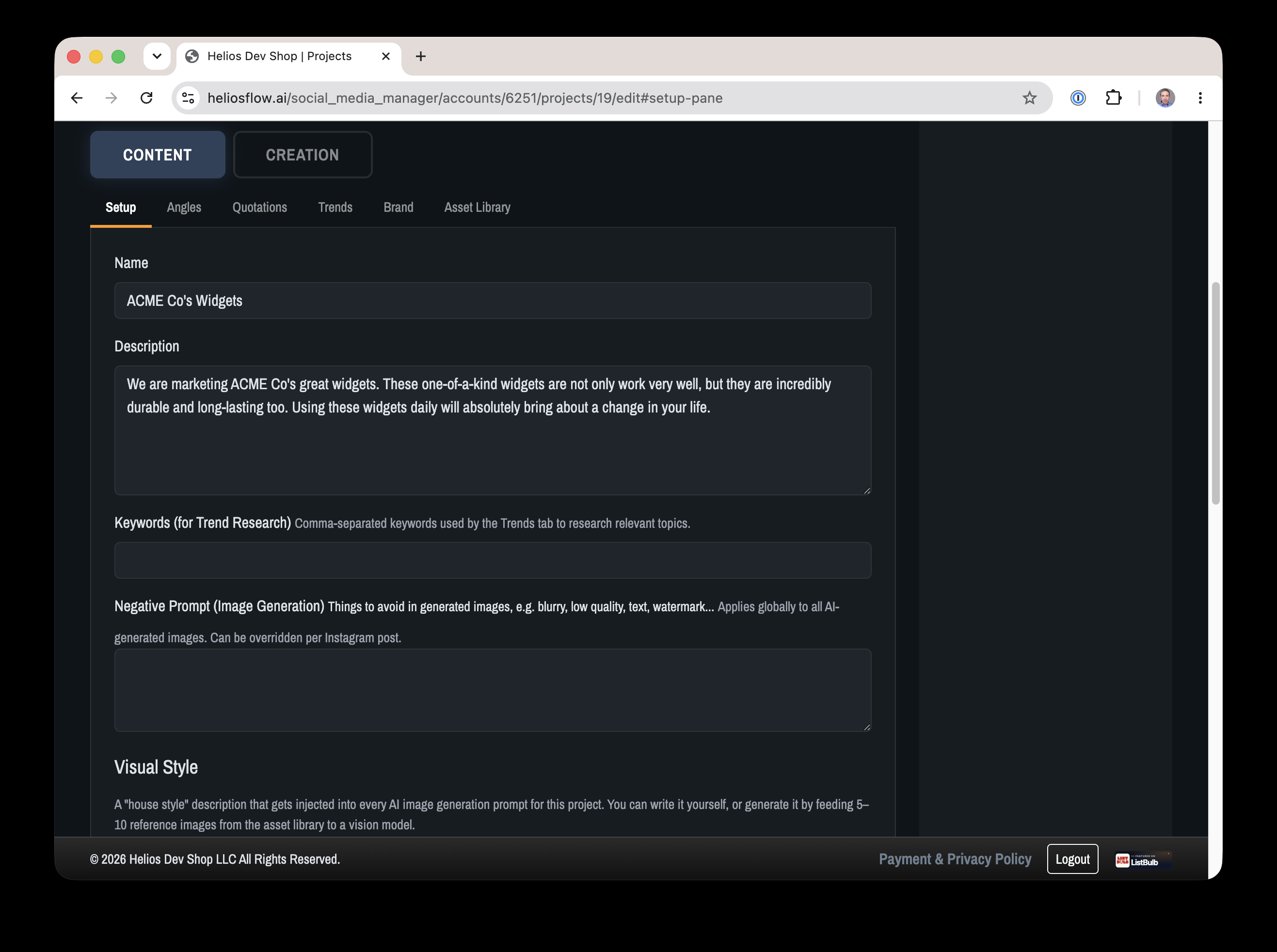Viewport: 1277px width, 952px height.
Task: Open the Chrome three-dot menu
Action: pyautogui.click(x=1200, y=98)
